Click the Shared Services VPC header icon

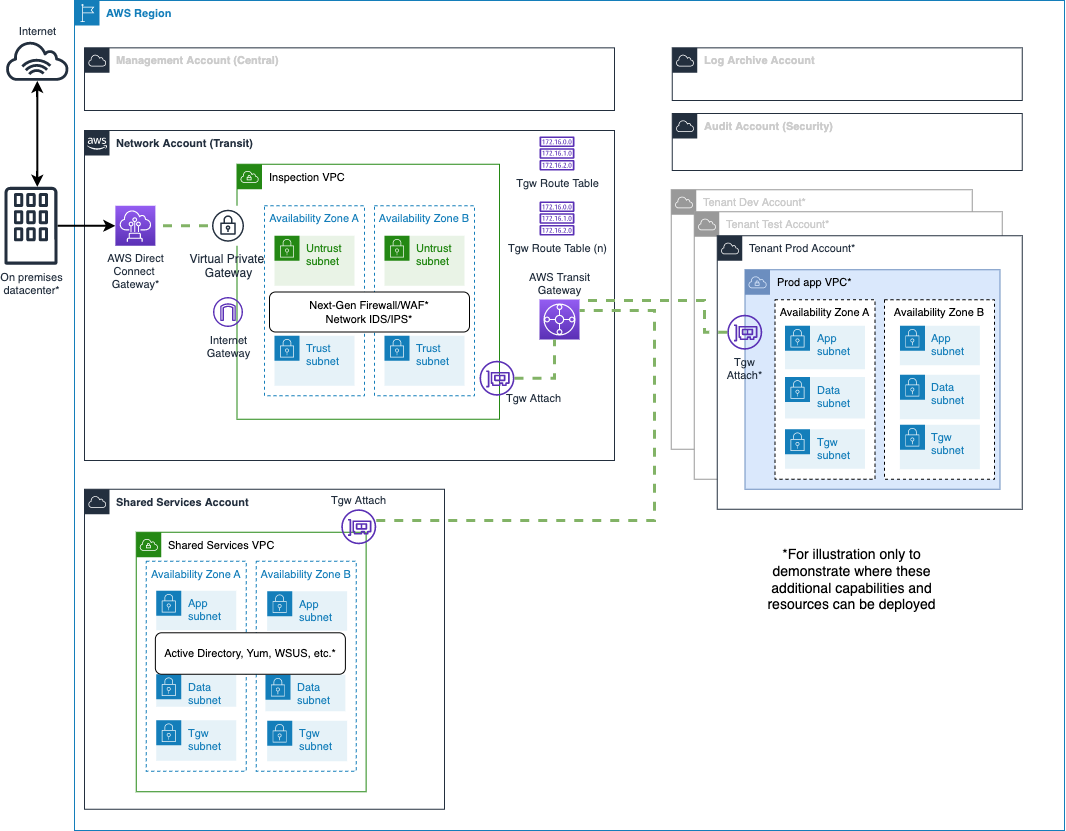coord(148,544)
